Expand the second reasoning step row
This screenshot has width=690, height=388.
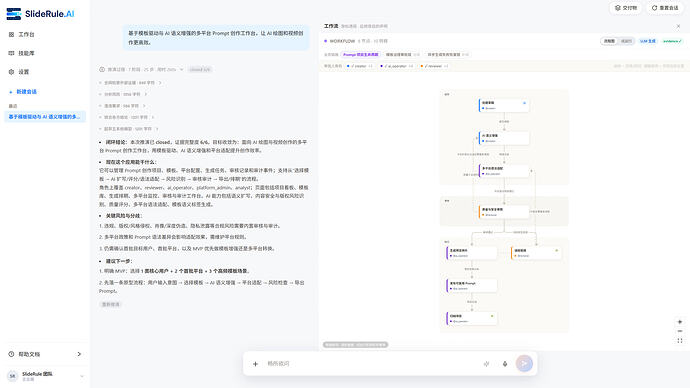(123, 94)
